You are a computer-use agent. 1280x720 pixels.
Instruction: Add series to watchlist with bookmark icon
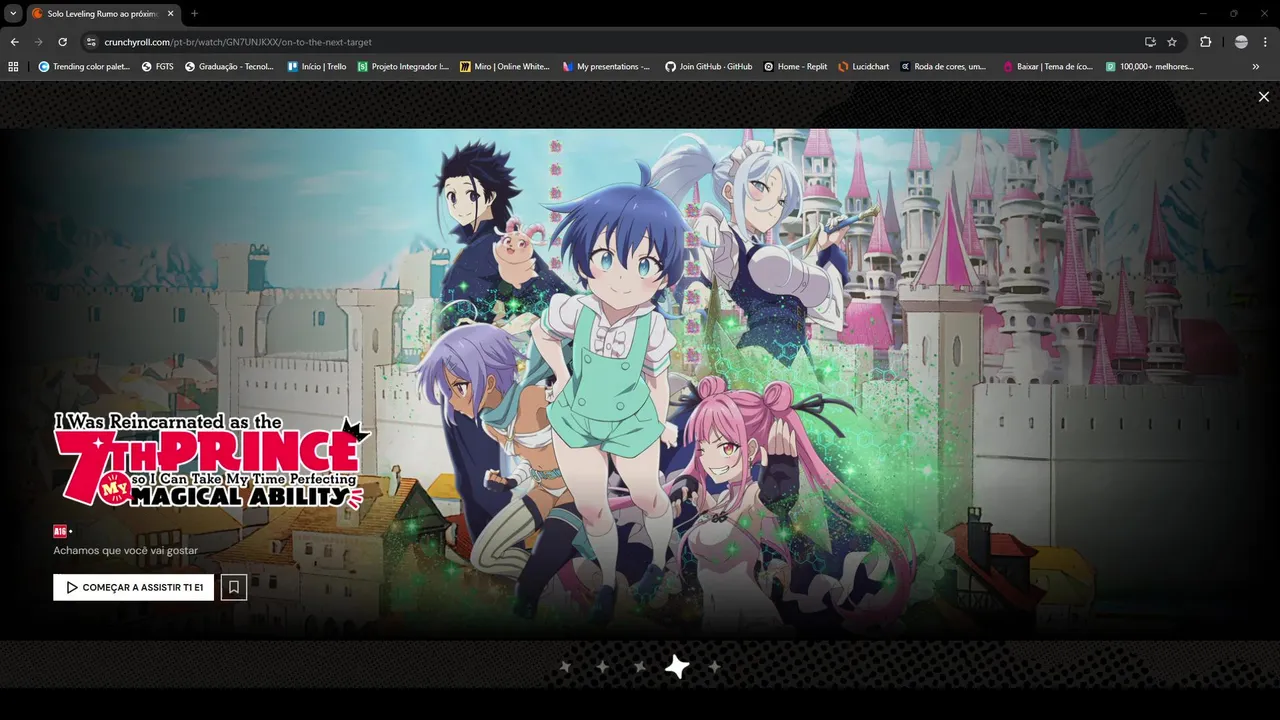point(234,587)
